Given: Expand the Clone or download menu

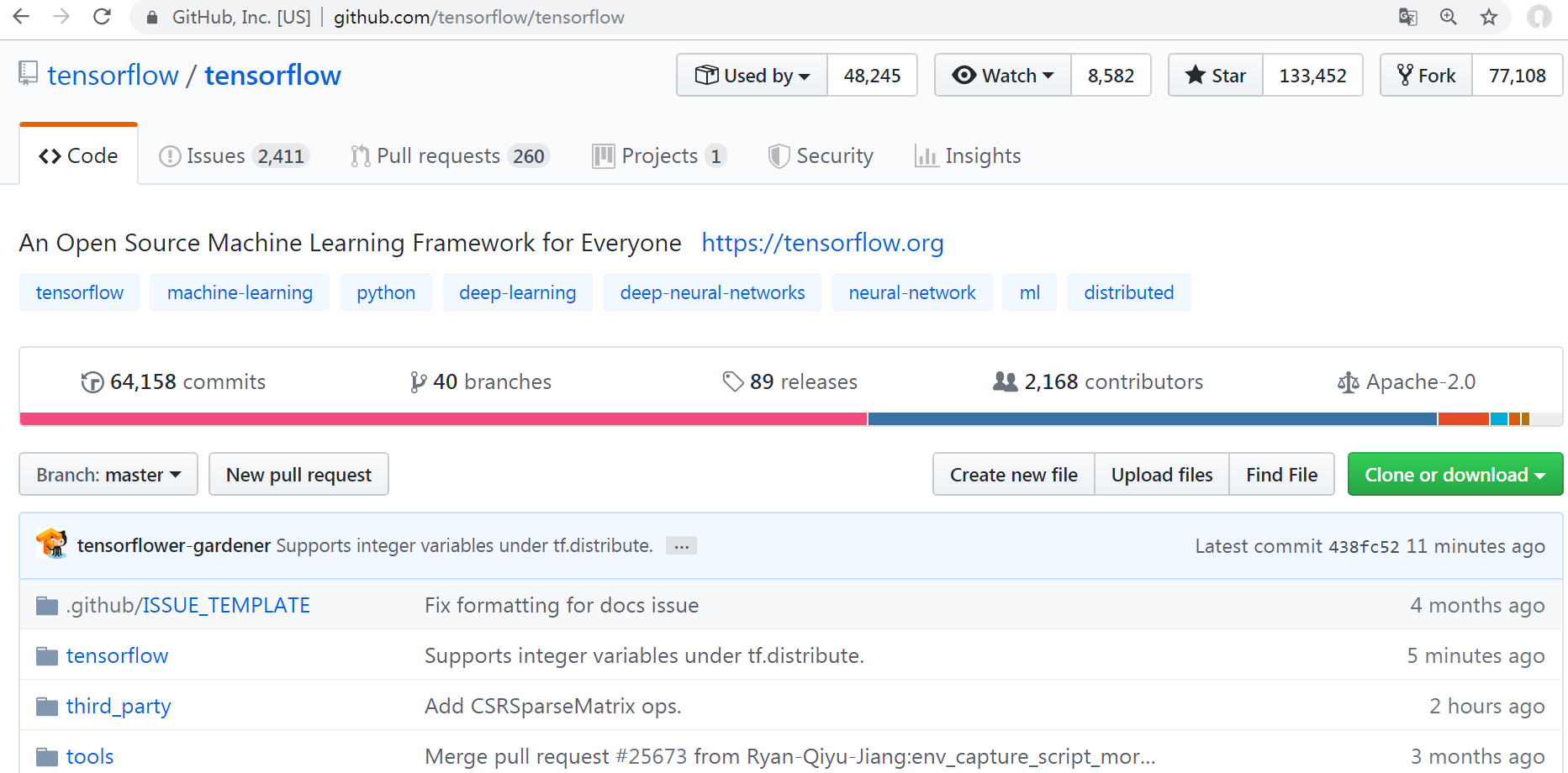Looking at the screenshot, I should [1454, 475].
